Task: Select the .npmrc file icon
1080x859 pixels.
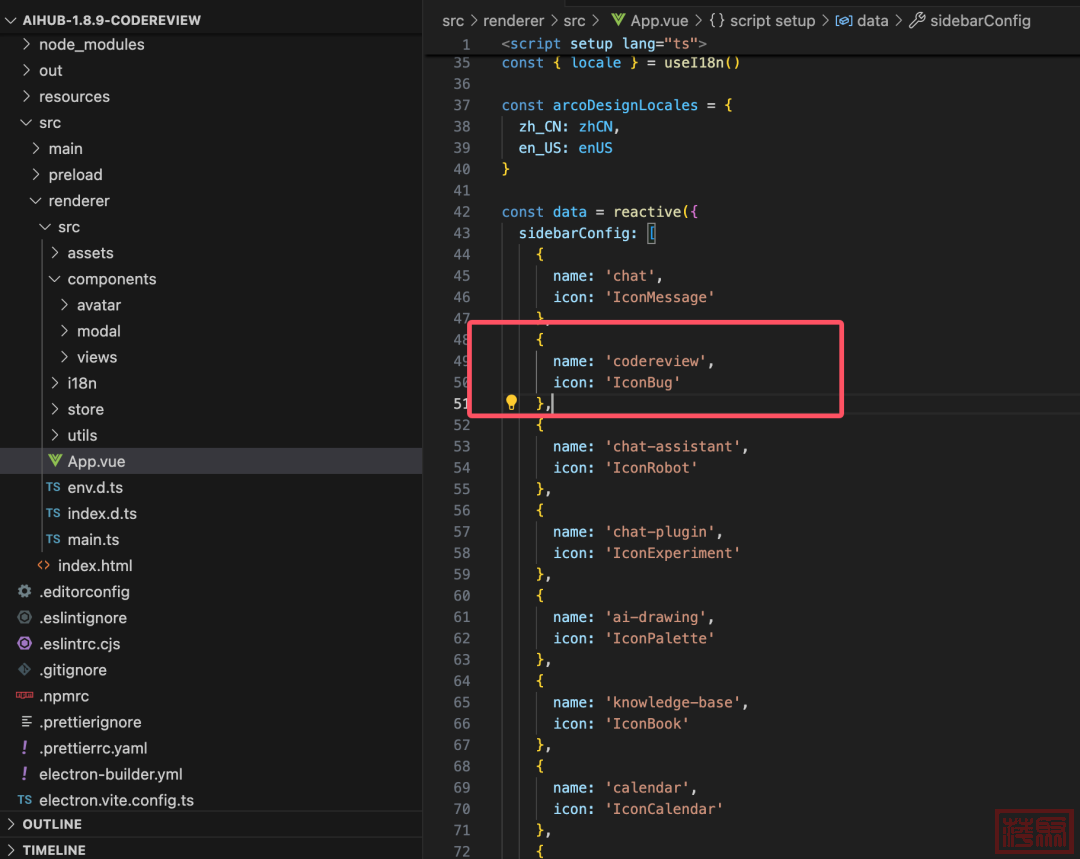Action: tap(25, 696)
